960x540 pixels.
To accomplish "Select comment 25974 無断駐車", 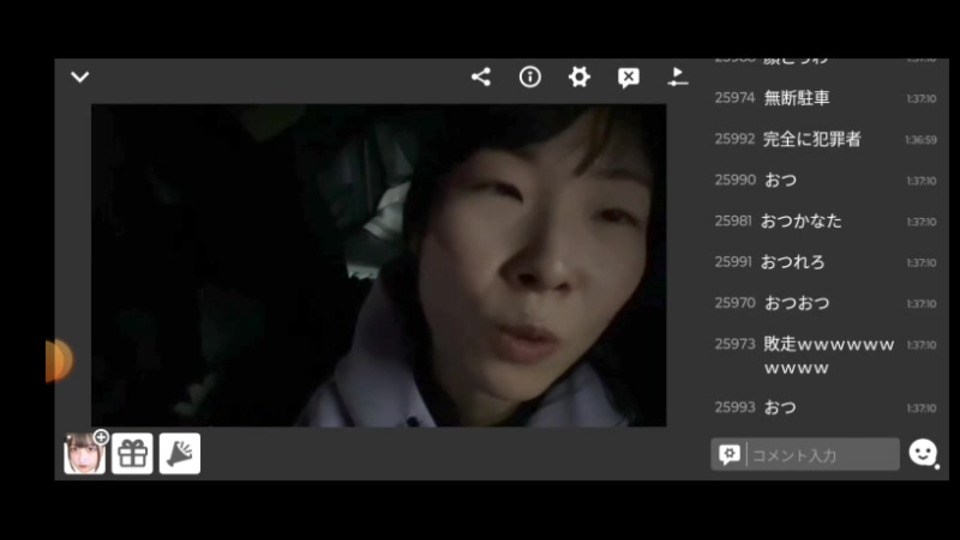I will click(825, 98).
